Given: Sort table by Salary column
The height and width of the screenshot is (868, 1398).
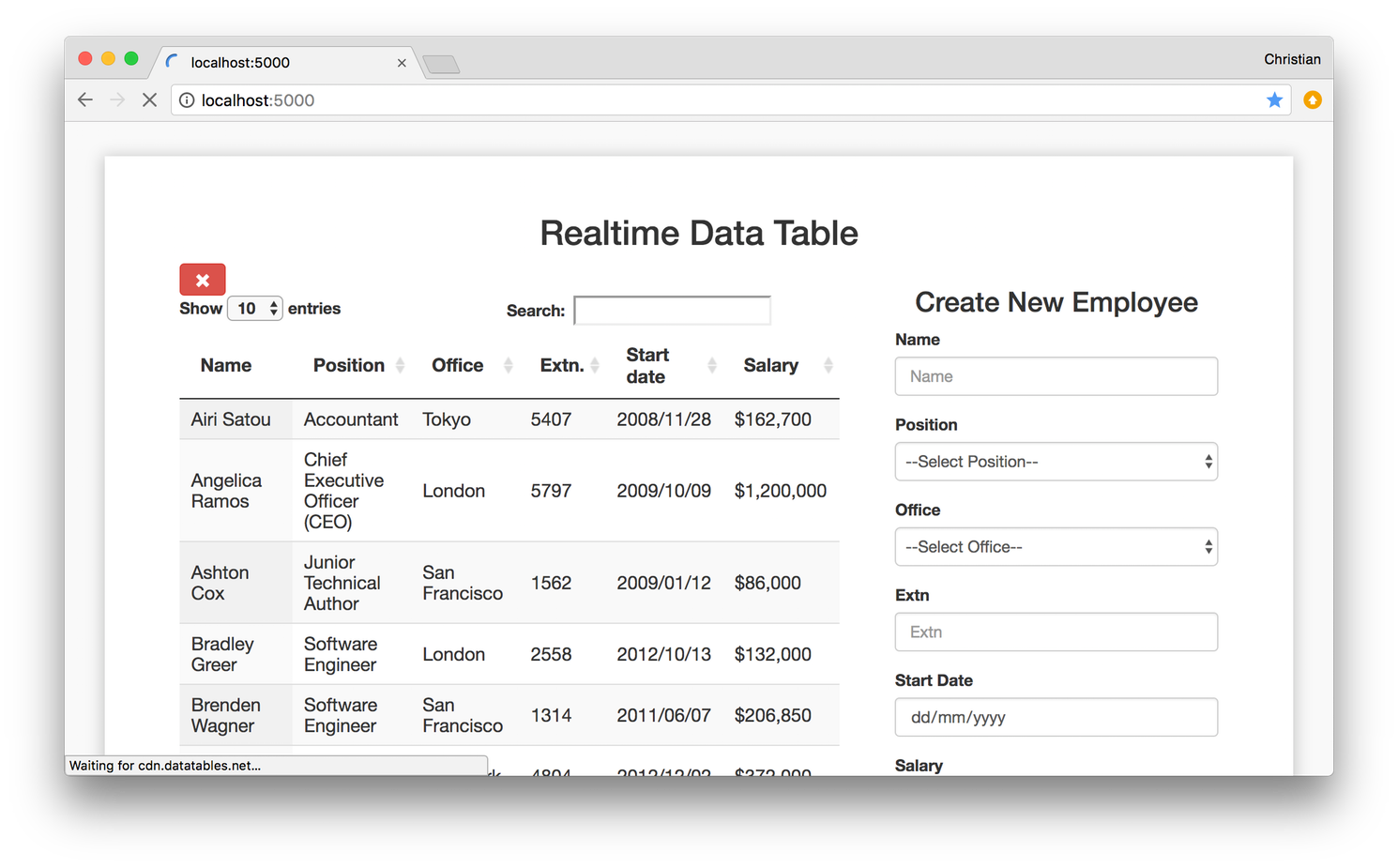Looking at the screenshot, I should coord(781,365).
